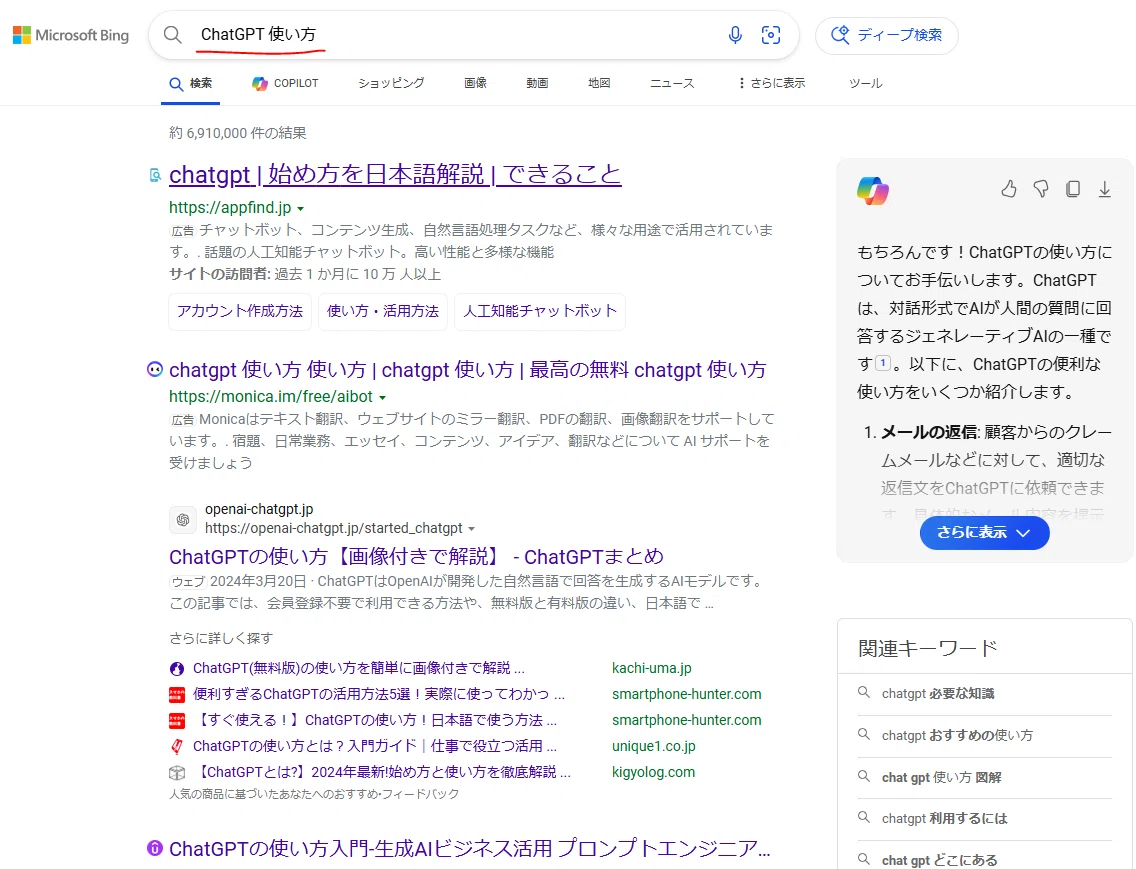Open ChatGPTの使い方【画像付きで解説】 result
The image size is (1136, 869).
click(x=416, y=557)
